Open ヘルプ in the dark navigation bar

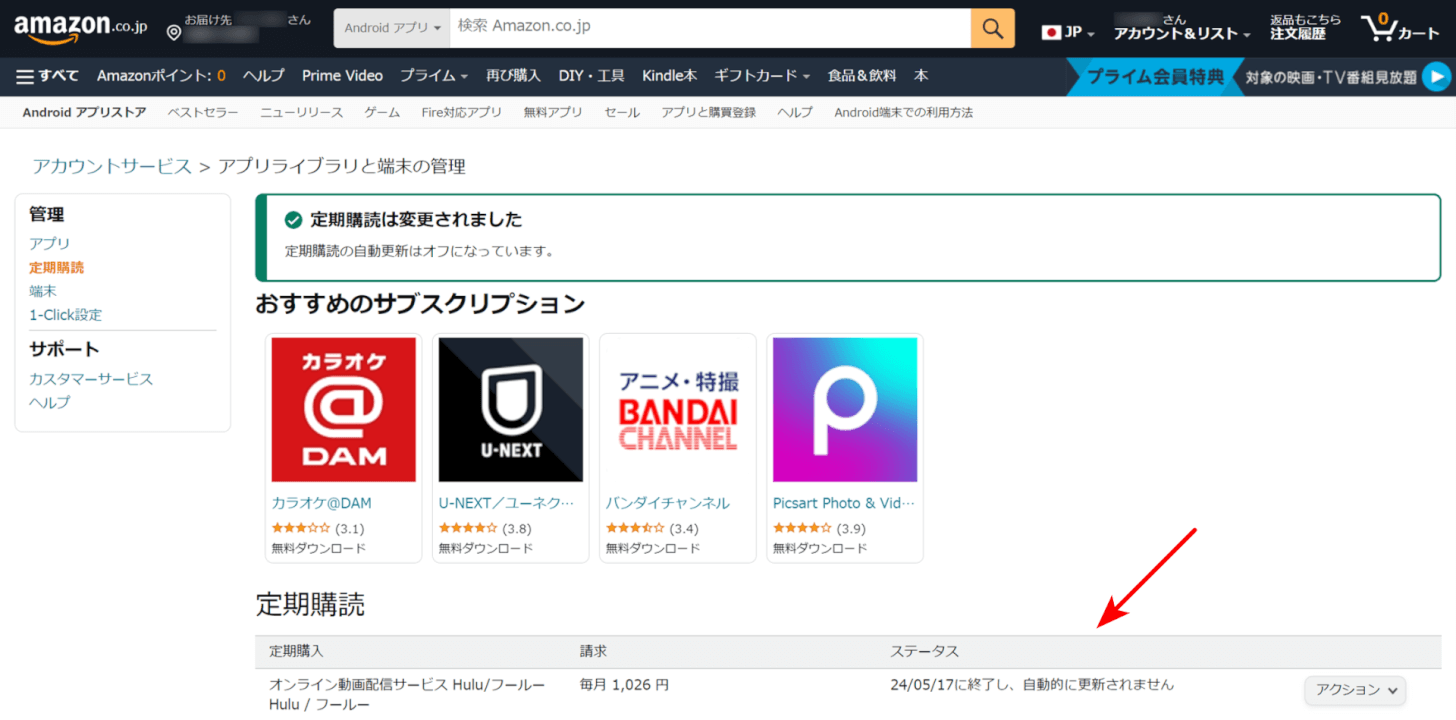[x=264, y=76]
